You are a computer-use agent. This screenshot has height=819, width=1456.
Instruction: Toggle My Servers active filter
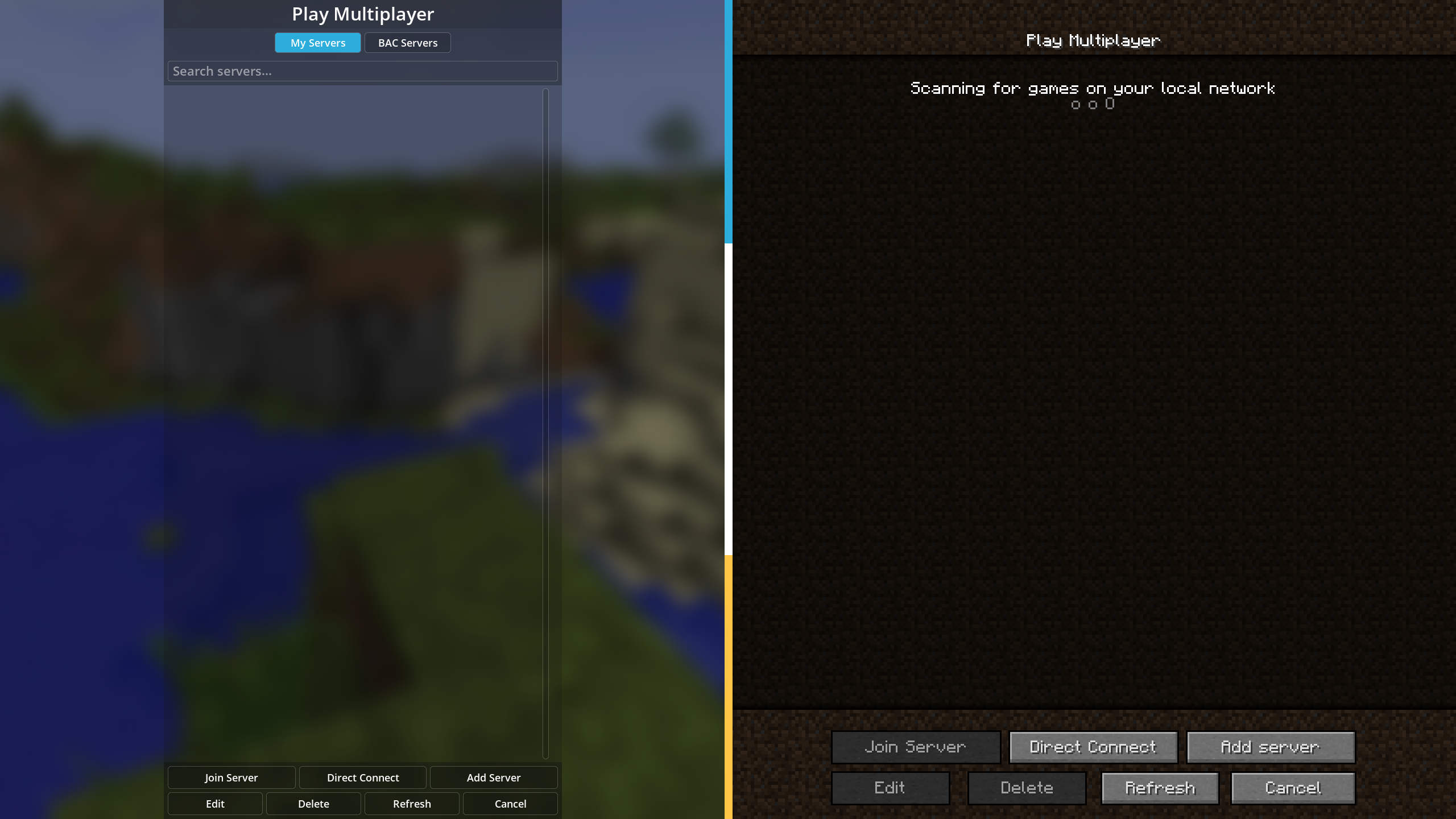[318, 42]
